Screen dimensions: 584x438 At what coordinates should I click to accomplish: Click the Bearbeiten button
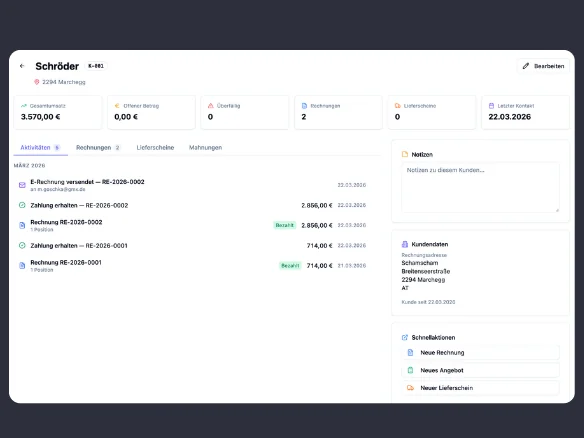(x=543, y=66)
